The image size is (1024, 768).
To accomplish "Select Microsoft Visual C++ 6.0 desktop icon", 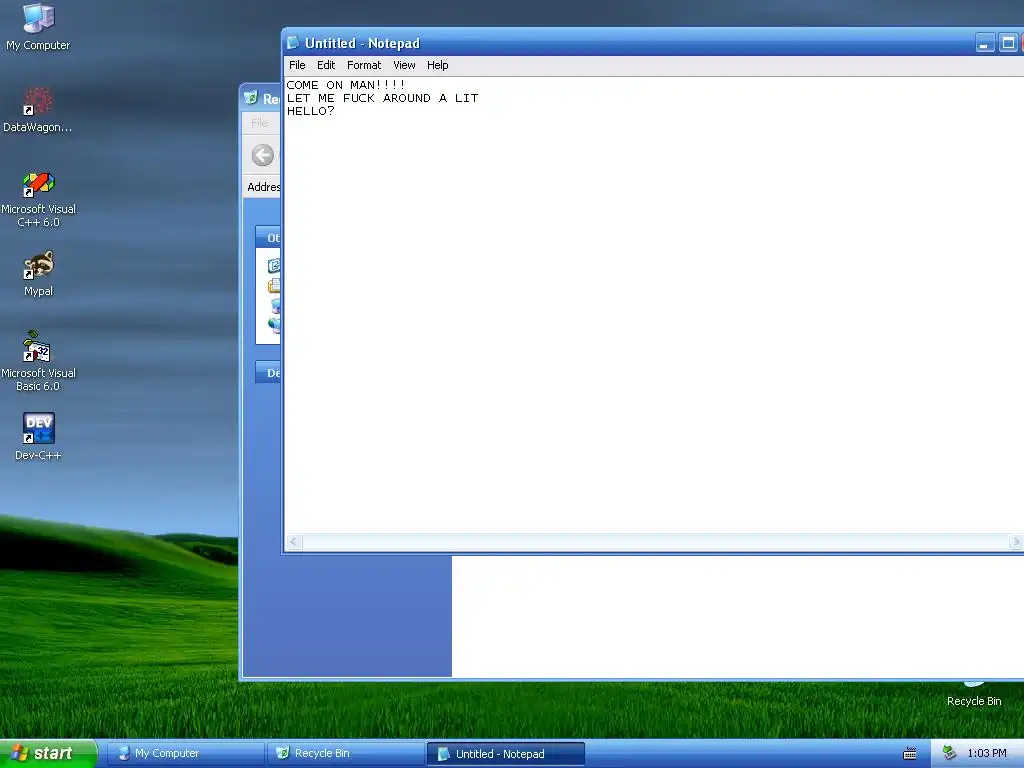I will (x=38, y=199).
